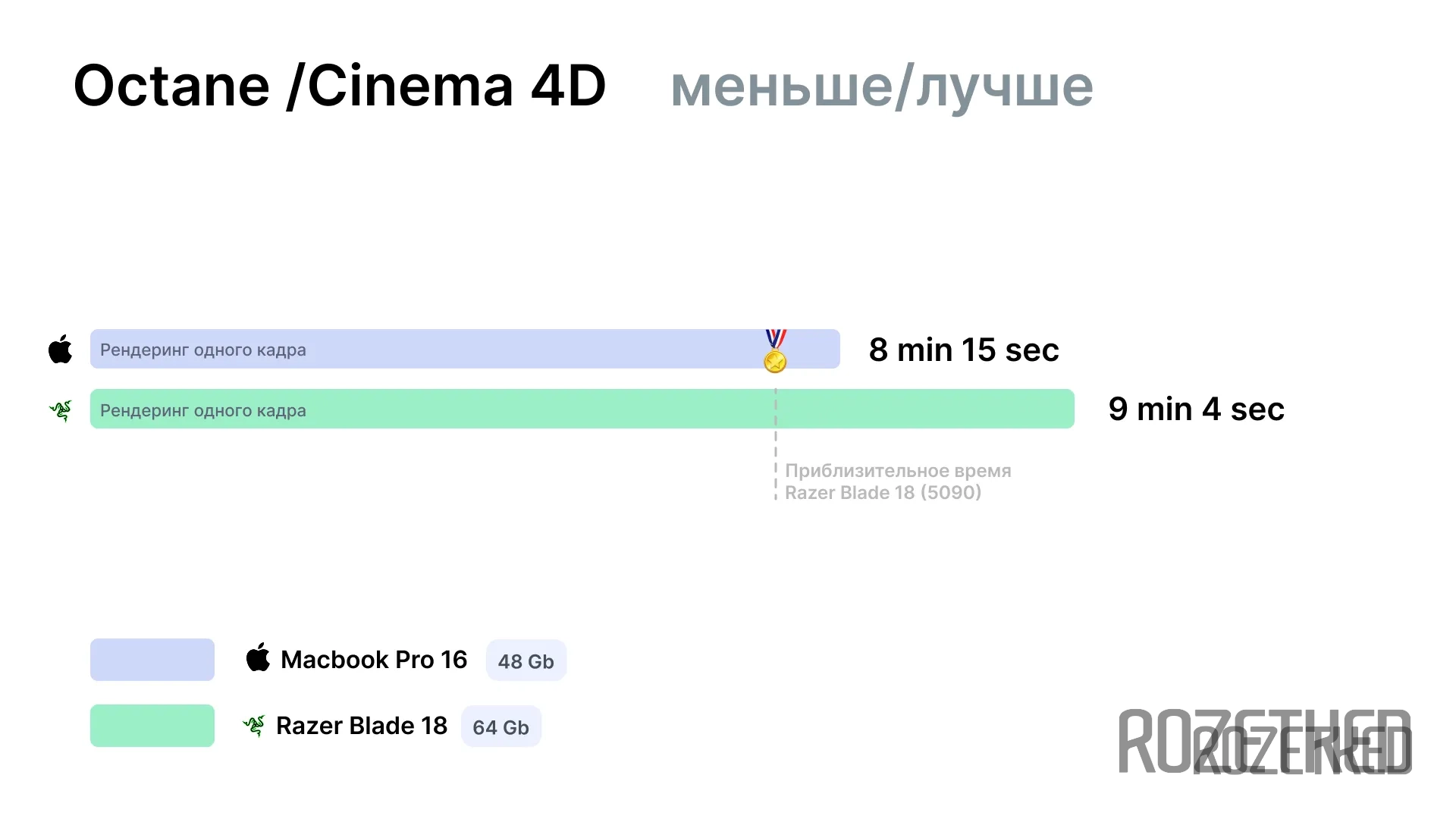Click the 9 min 4 sec result
This screenshot has width=1456, height=819.
click(1197, 409)
